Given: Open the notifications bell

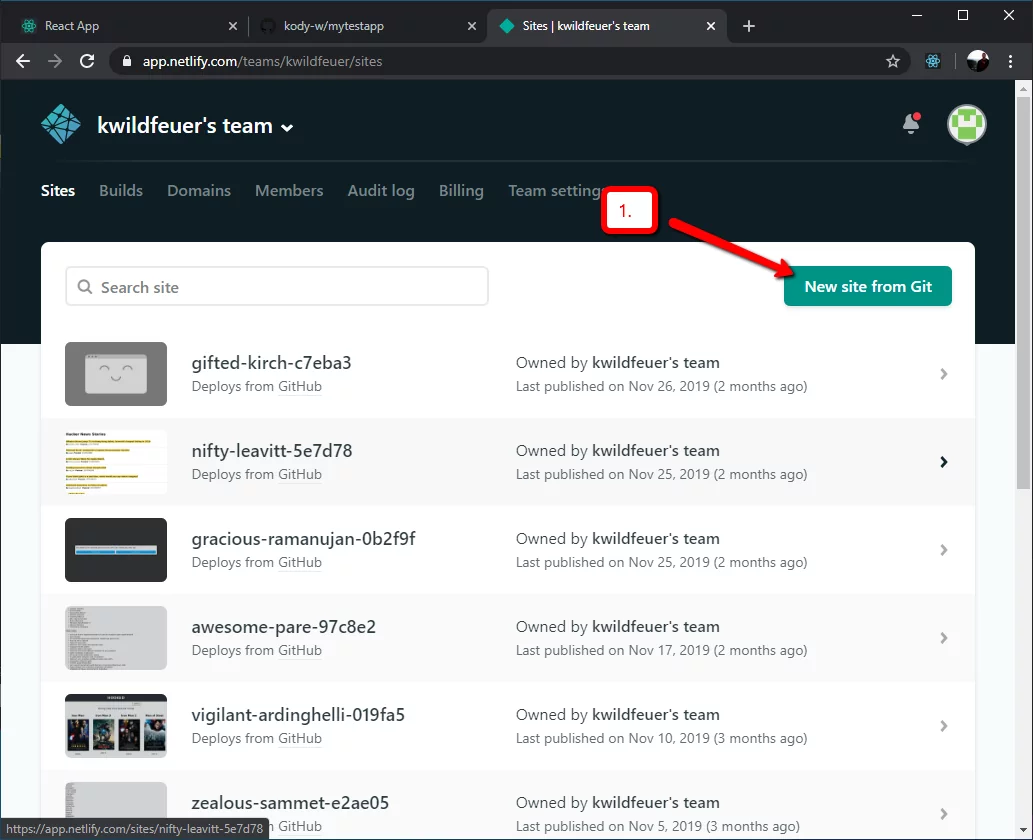Looking at the screenshot, I should click(911, 123).
